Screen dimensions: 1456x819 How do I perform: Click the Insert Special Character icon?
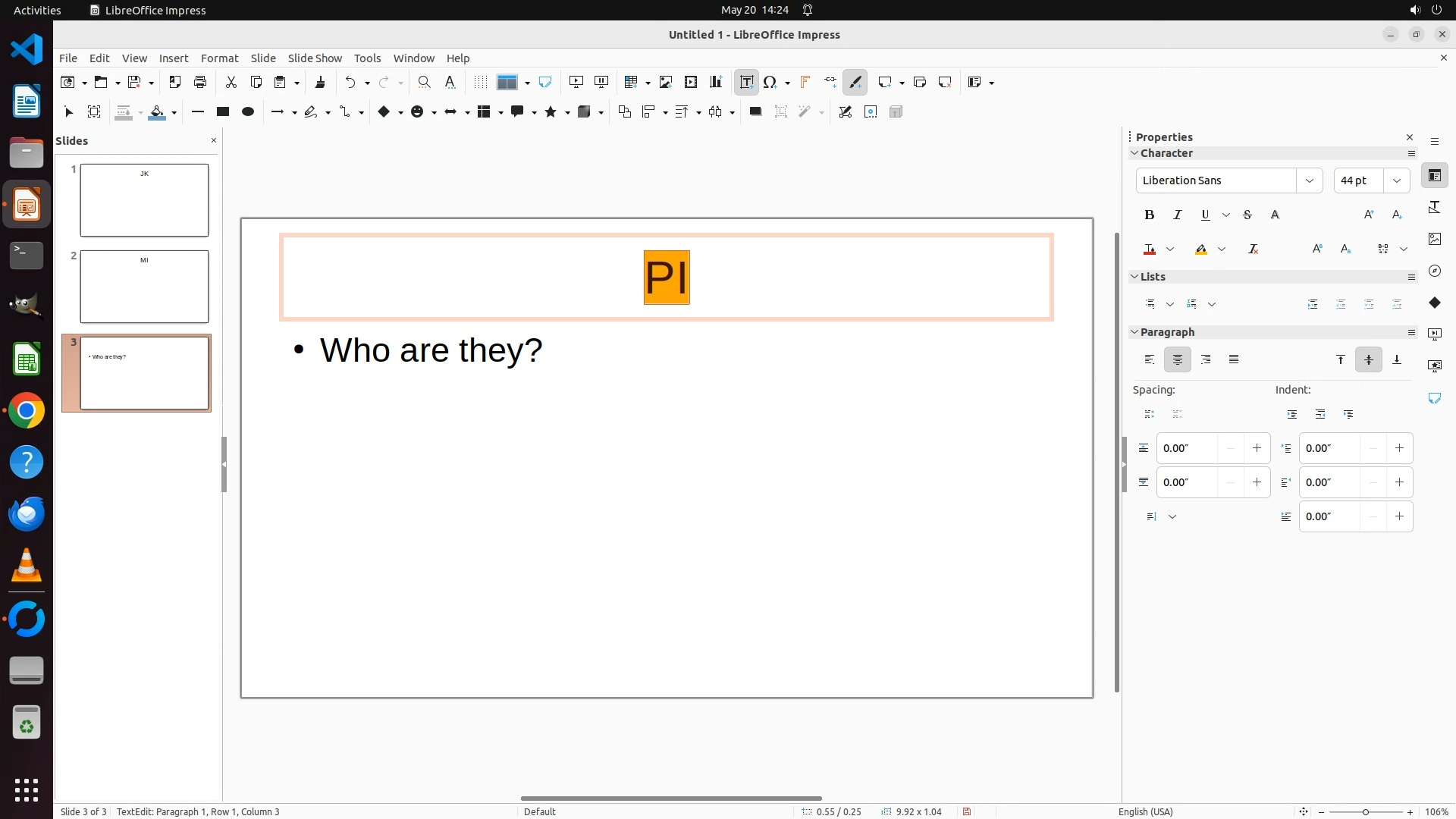tap(770, 82)
